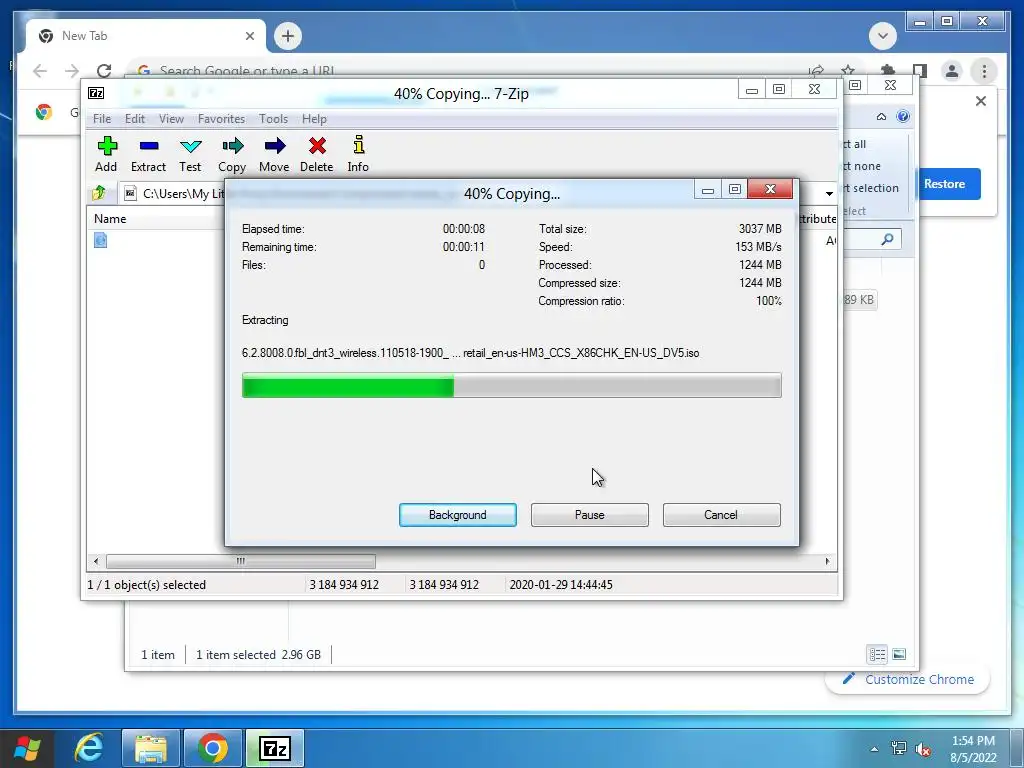Open File Explorer from taskbar
The height and width of the screenshot is (768, 1024).
click(x=150, y=748)
